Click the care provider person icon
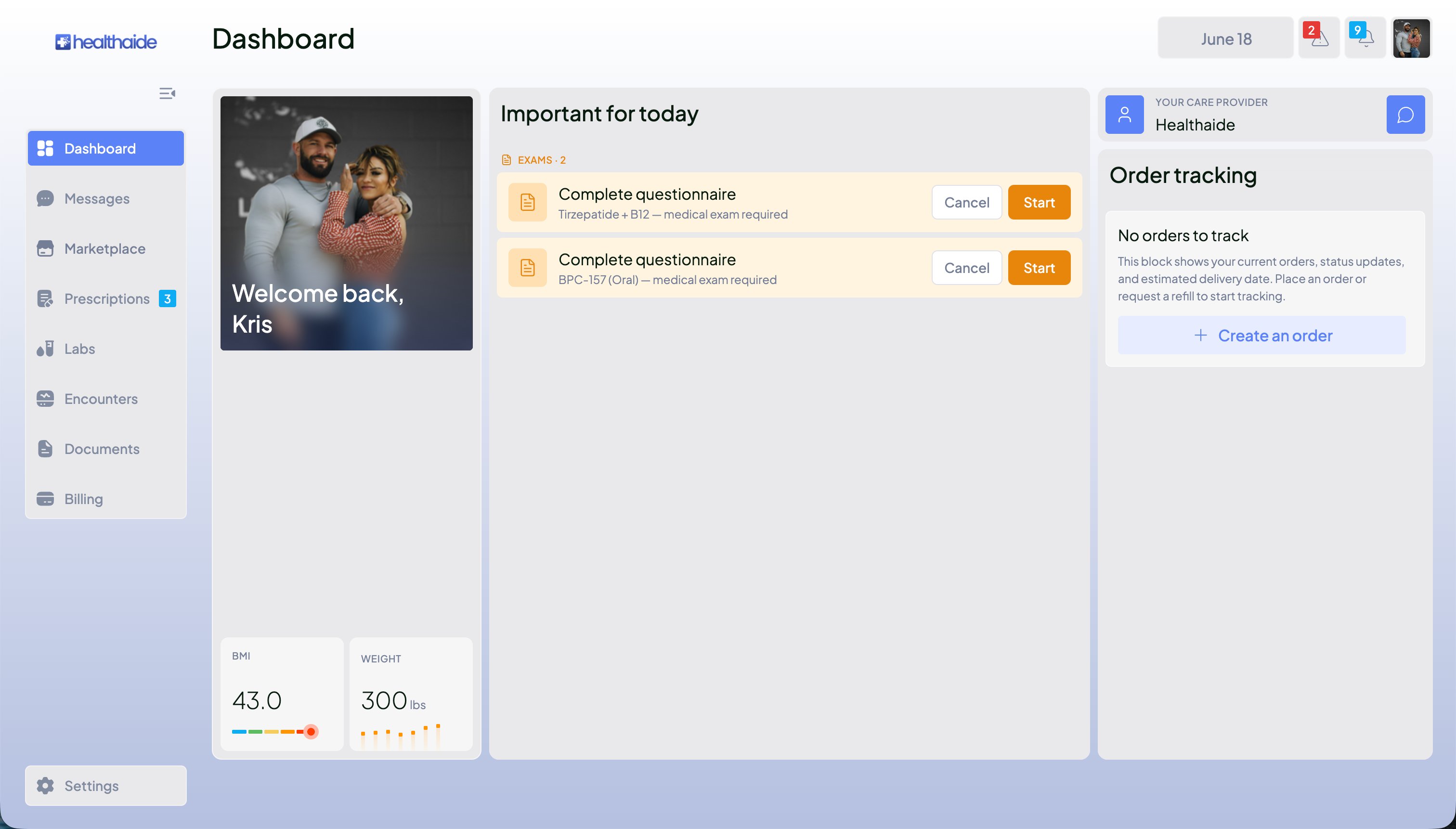Screen dimensions: 1456x829 [1125, 115]
